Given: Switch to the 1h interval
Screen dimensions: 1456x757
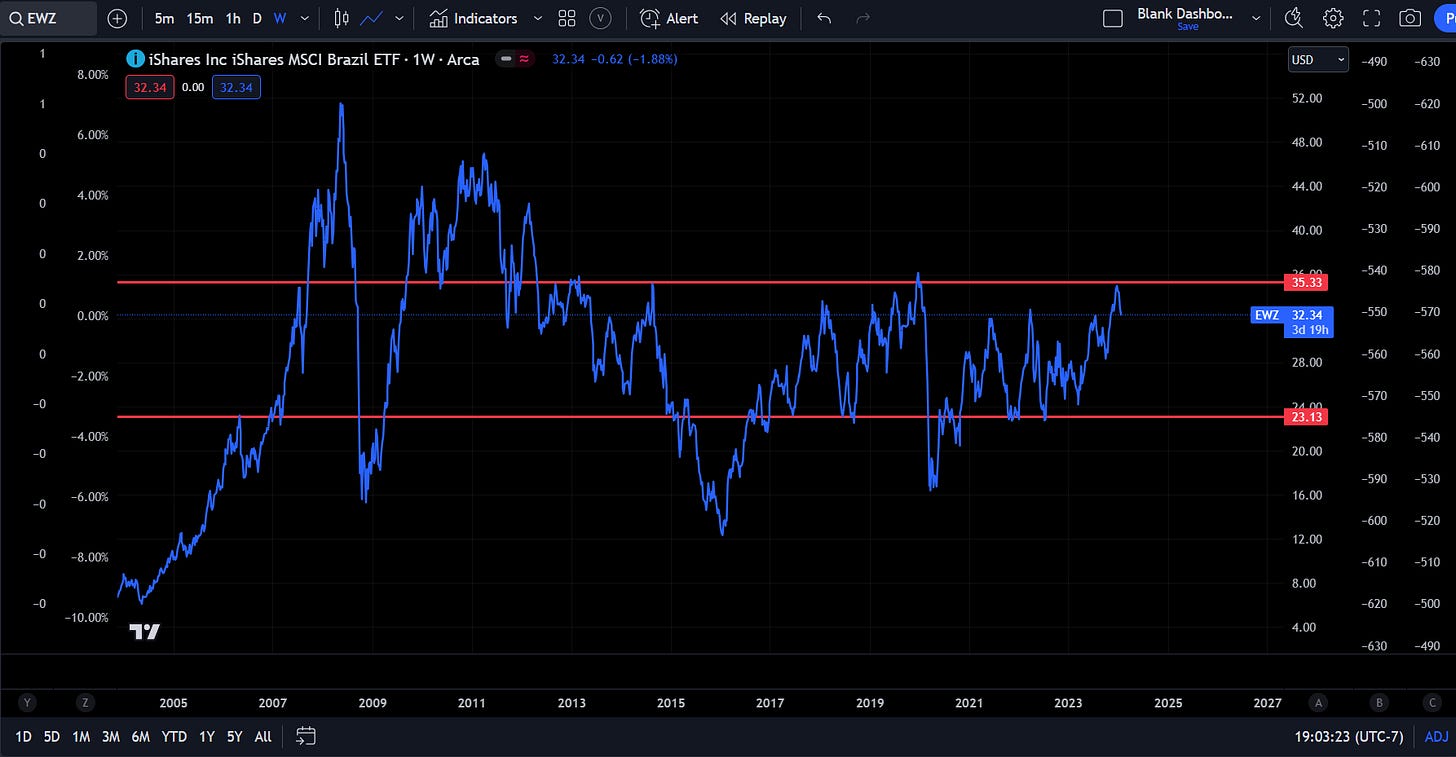Looking at the screenshot, I should point(233,18).
